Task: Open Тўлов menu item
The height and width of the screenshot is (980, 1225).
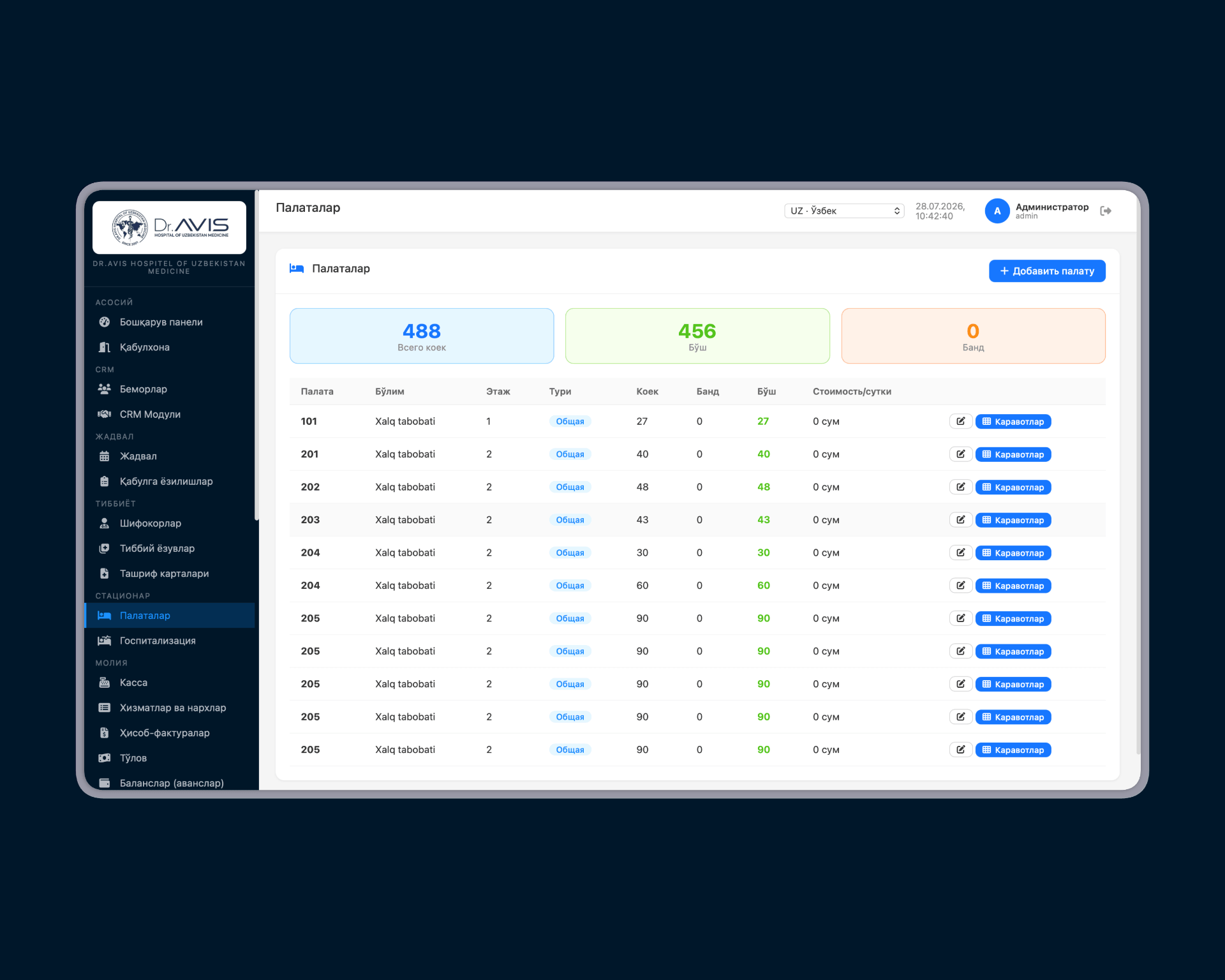Action: pyautogui.click(x=170, y=758)
